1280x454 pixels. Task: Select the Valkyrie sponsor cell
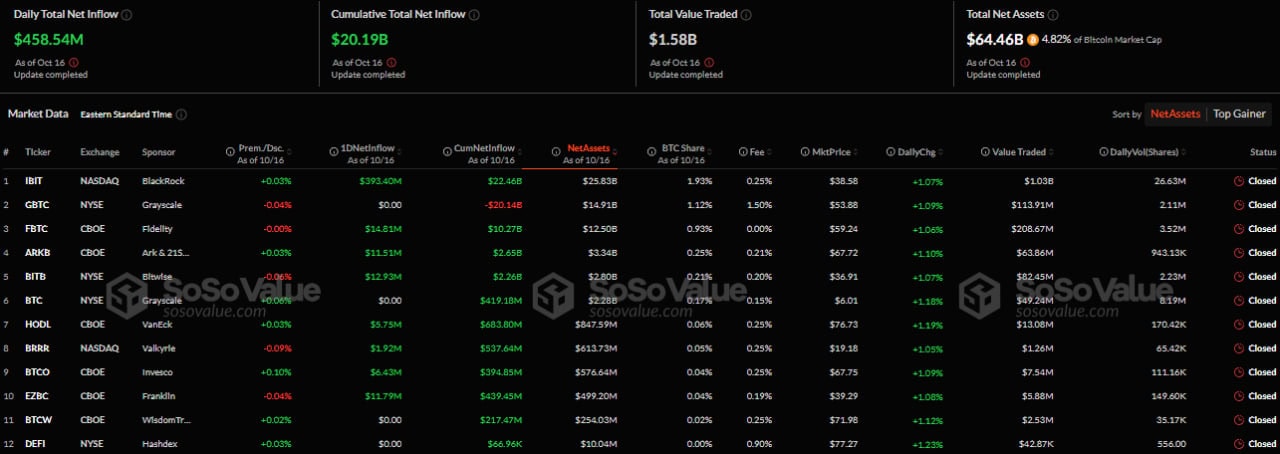tap(160, 347)
